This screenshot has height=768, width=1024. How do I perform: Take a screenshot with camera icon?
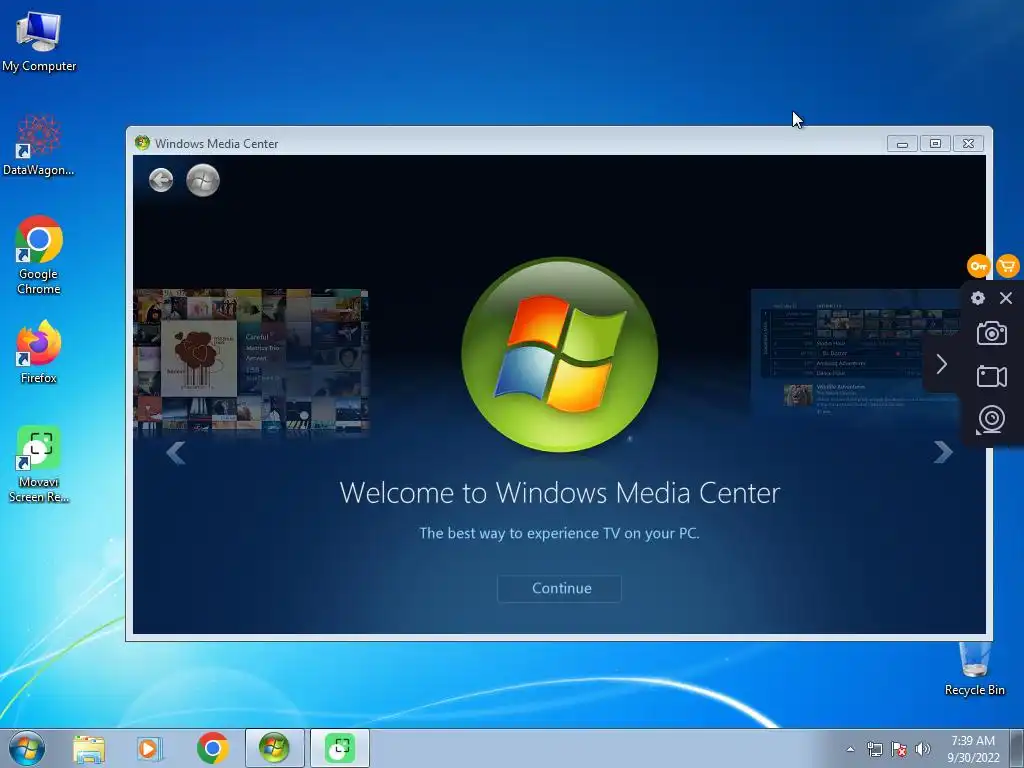[991, 333]
